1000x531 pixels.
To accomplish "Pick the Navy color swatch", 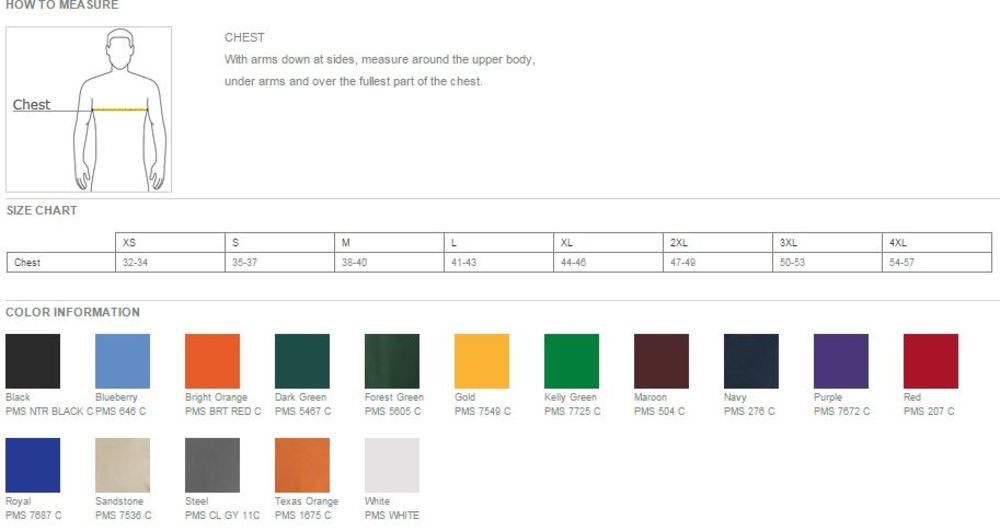I will point(751,361).
